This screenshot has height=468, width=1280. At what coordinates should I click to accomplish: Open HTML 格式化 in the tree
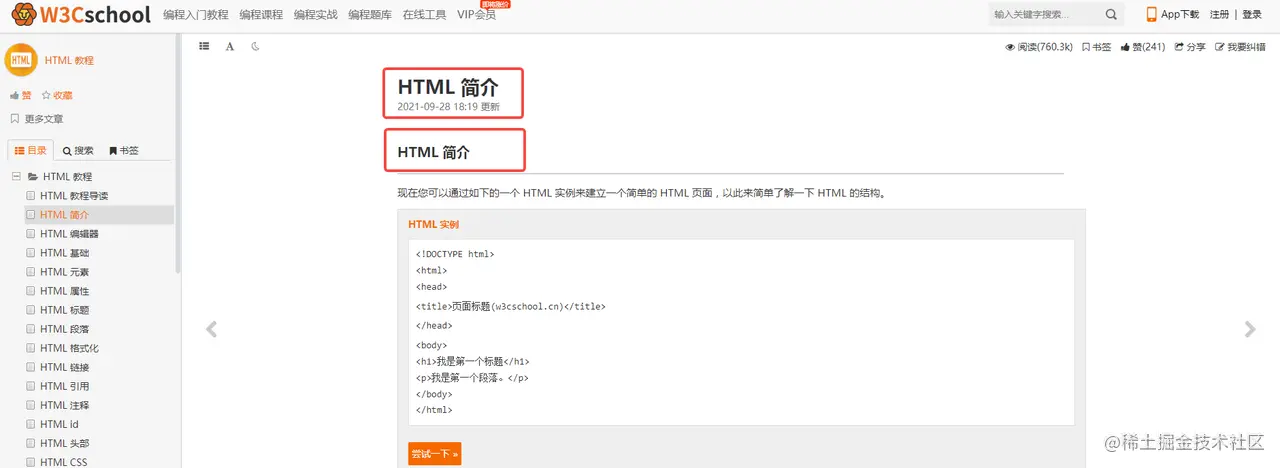coord(69,348)
